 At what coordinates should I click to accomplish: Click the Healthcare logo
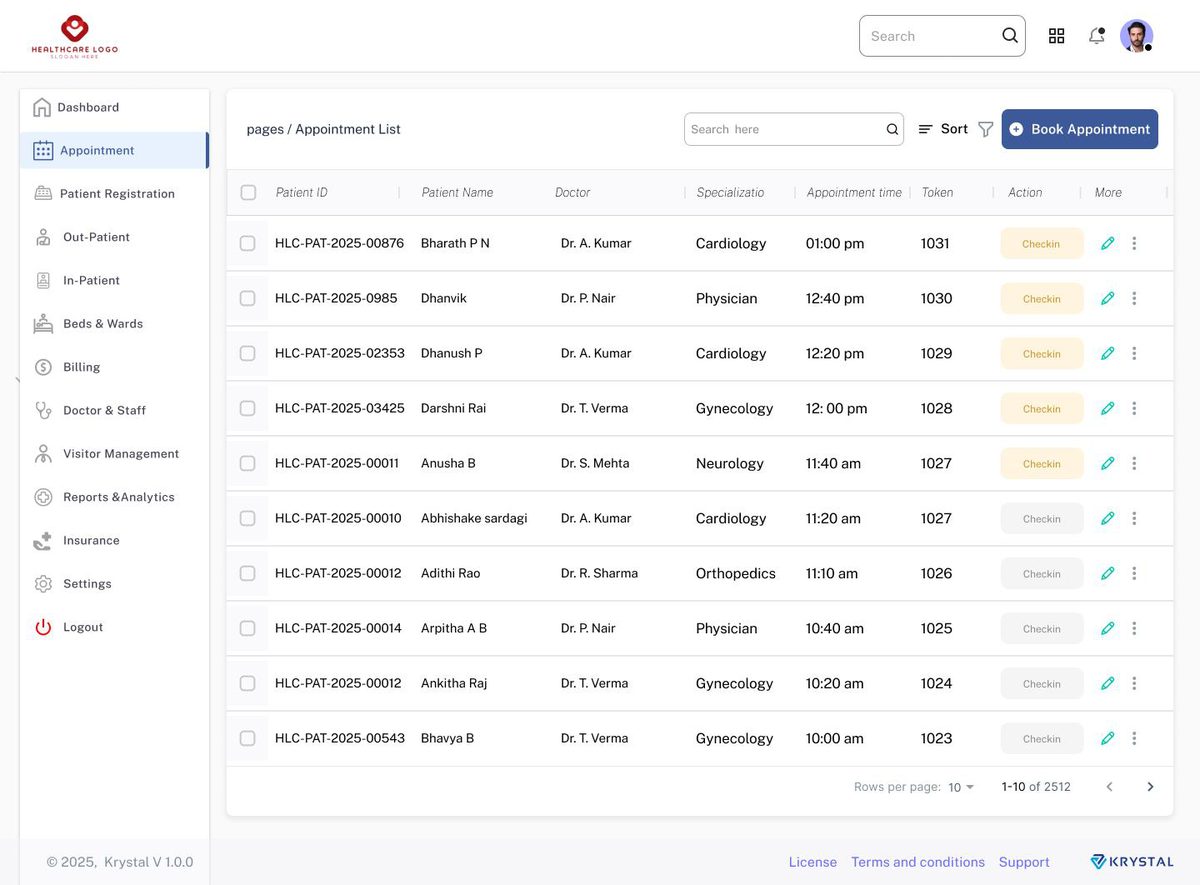tap(74, 36)
